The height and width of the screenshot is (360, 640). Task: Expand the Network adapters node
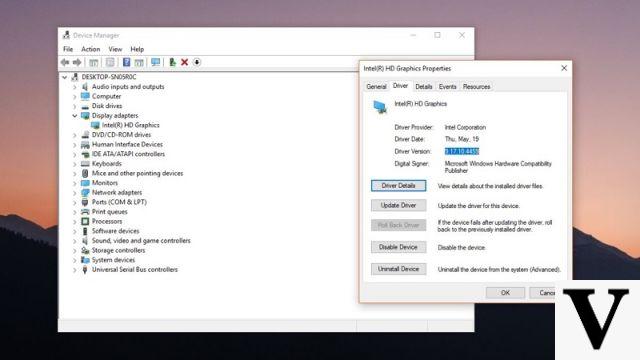[75, 193]
